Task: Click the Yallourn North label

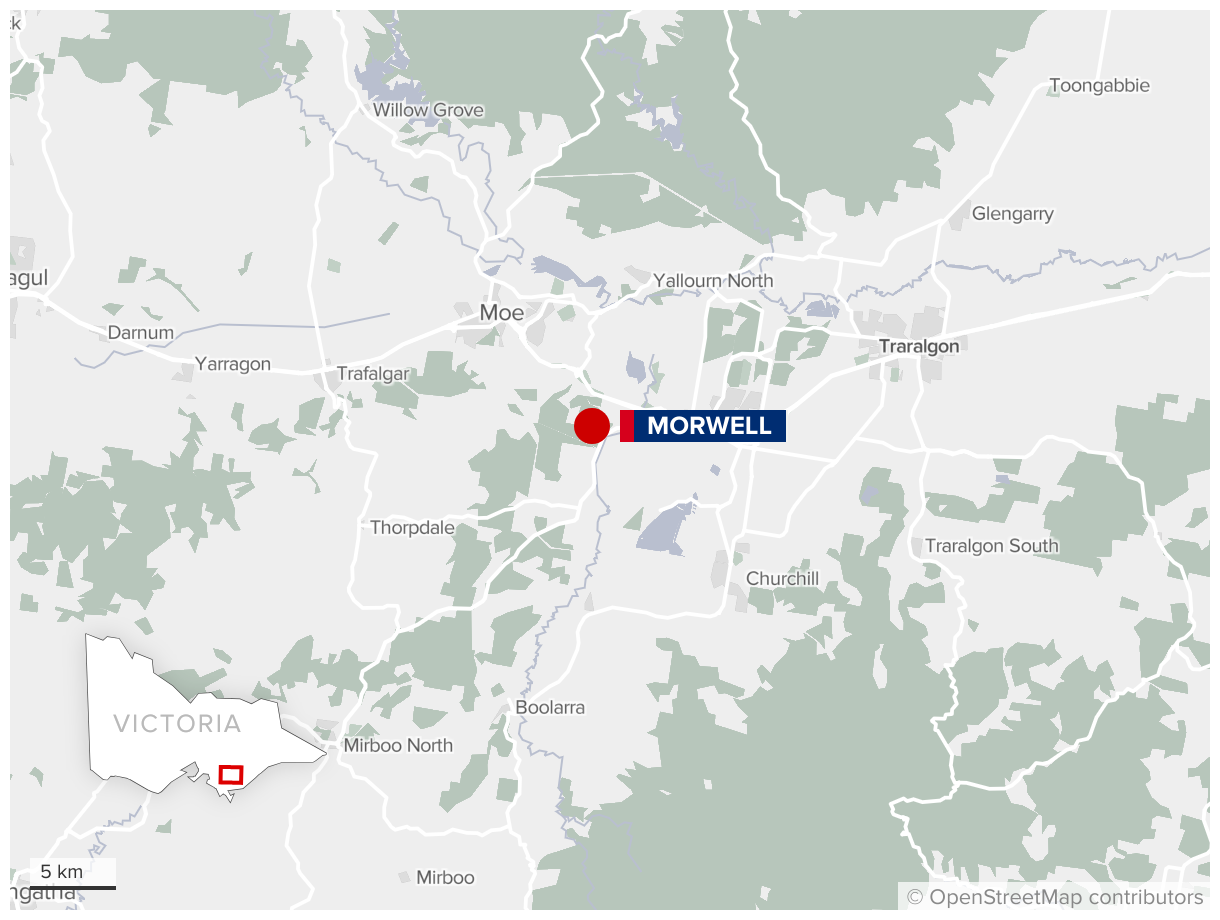Action: [x=713, y=281]
